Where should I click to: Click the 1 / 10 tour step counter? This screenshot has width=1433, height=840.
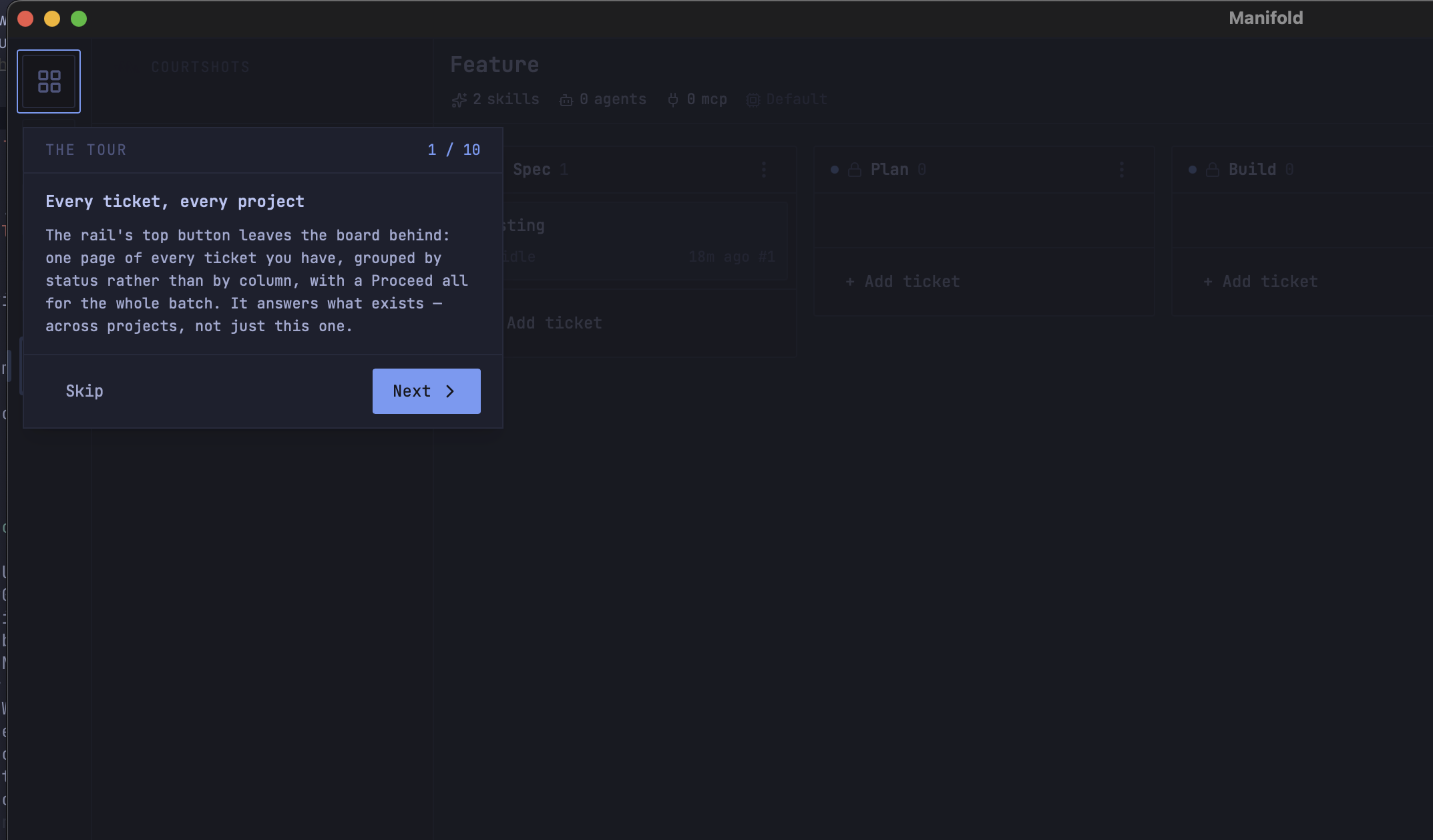tap(454, 150)
